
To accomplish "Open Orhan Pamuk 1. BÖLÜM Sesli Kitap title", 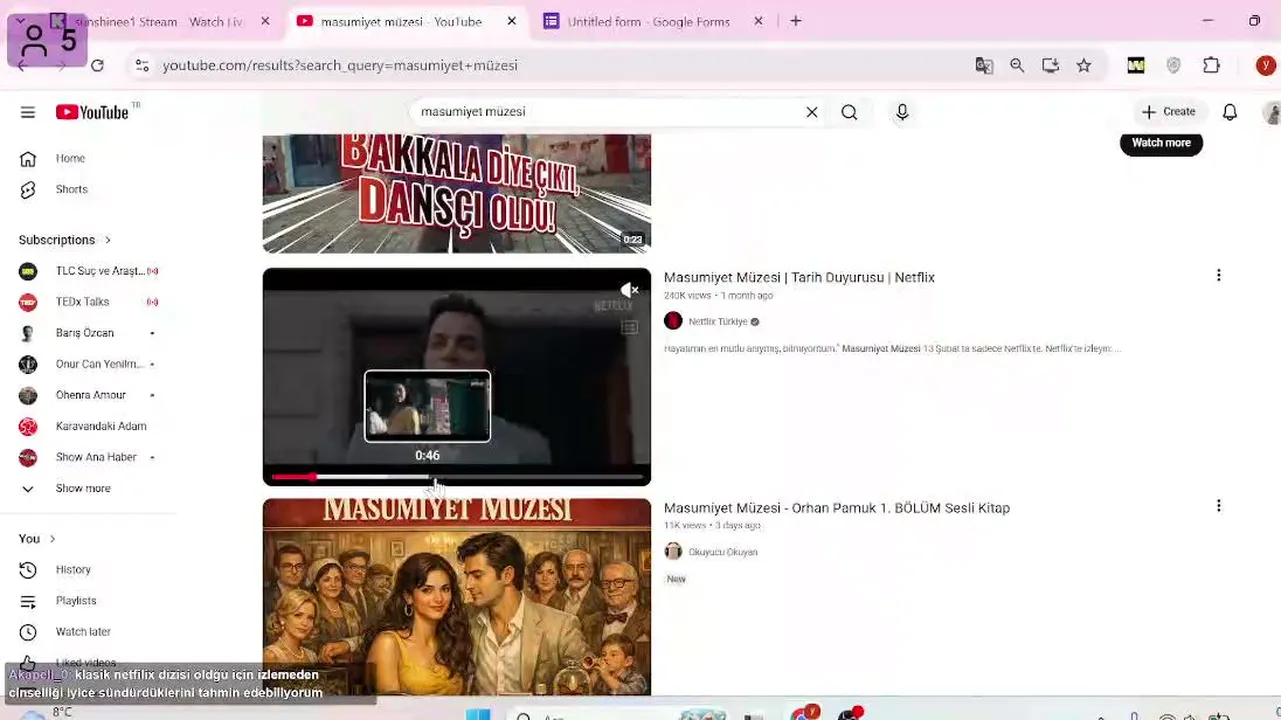I will [837, 508].
